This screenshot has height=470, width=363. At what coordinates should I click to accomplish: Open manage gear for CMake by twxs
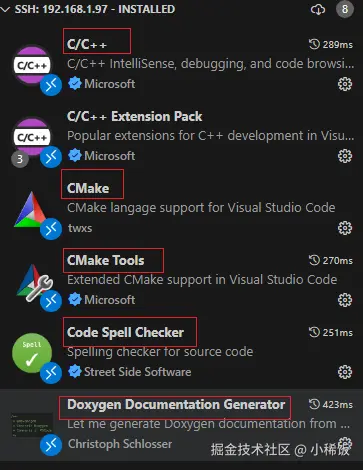(x=345, y=228)
